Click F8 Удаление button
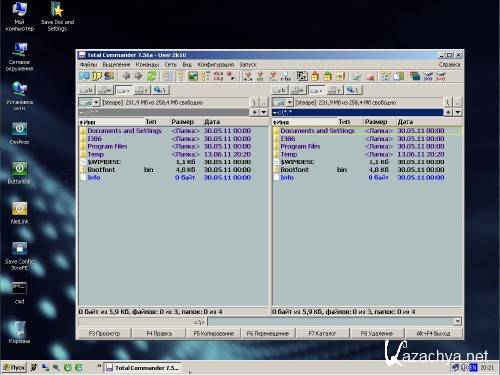 [x=377, y=333]
